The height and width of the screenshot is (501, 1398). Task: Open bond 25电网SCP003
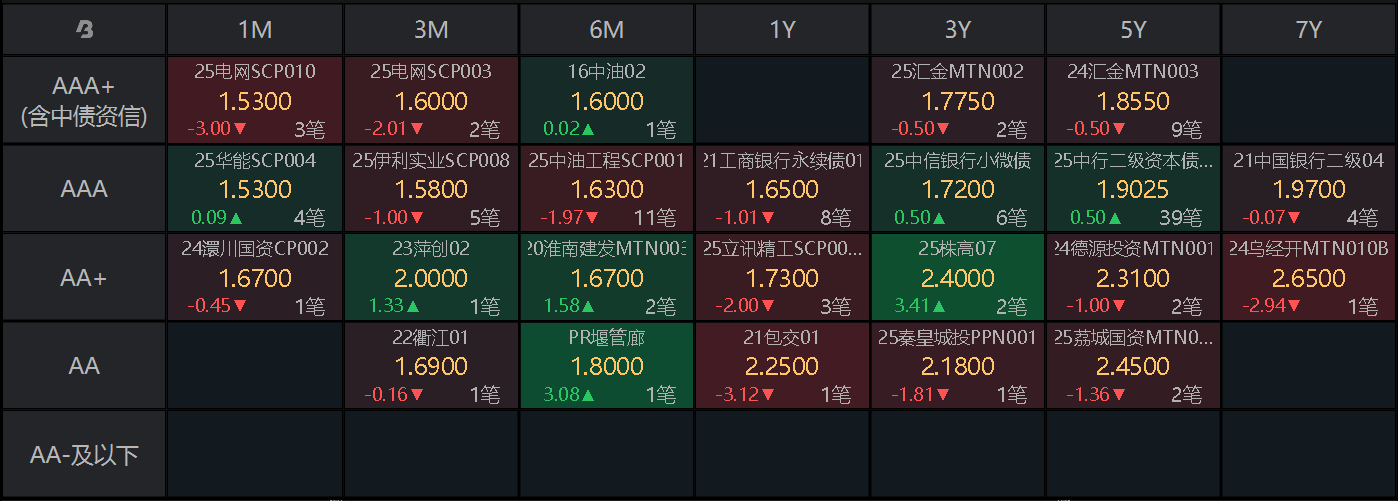pyautogui.click(x=431, y=71)
